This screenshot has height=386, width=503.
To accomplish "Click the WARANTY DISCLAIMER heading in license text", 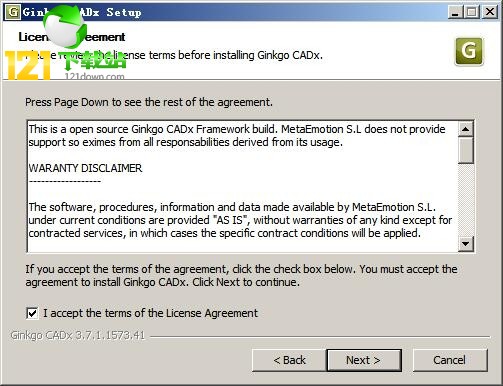I will tap(85, 168).
